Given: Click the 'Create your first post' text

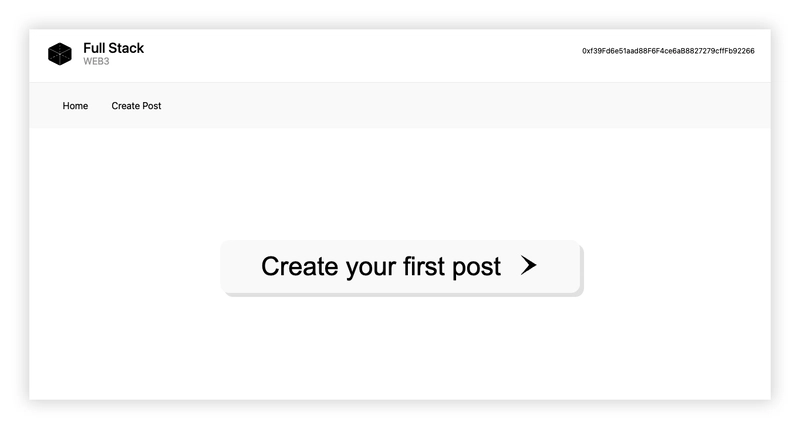Looking at the screenshot, I should [381, 266].
